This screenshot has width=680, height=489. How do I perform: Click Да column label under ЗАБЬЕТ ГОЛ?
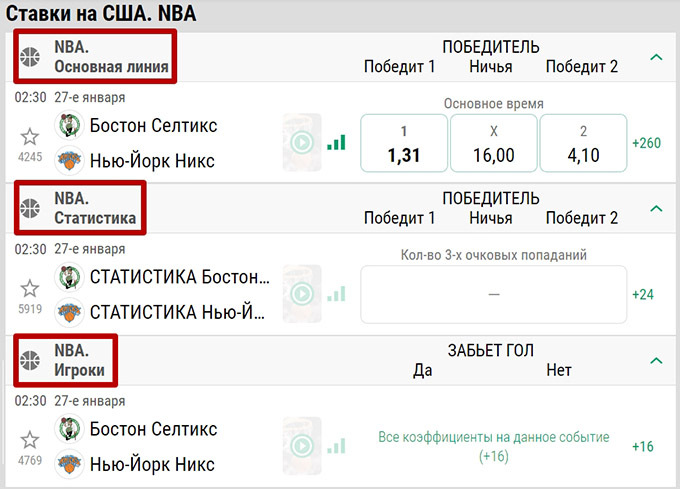(x=423, y=370)
